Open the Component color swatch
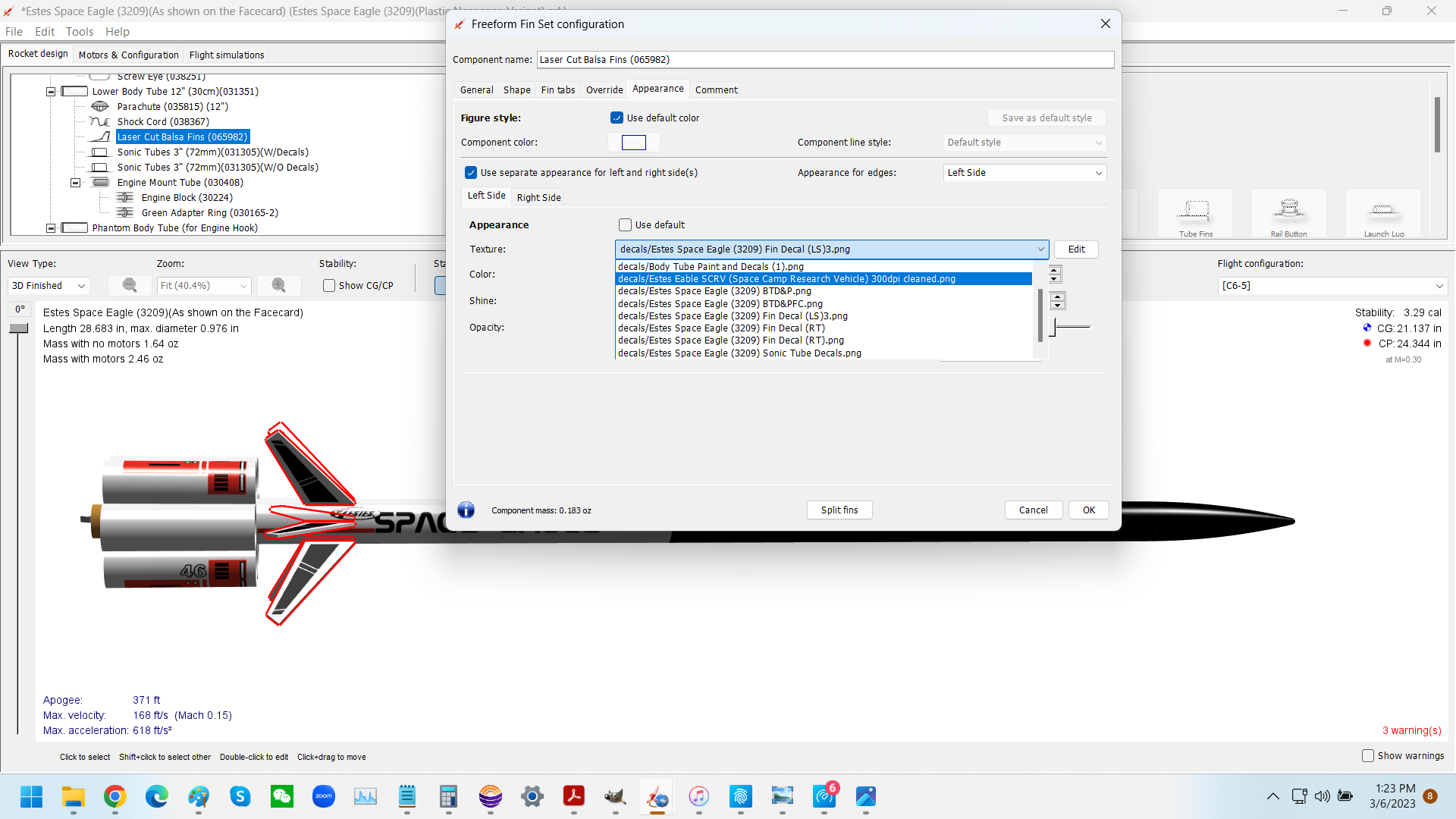Screen dimensions: 1456x819 [633, 142]
